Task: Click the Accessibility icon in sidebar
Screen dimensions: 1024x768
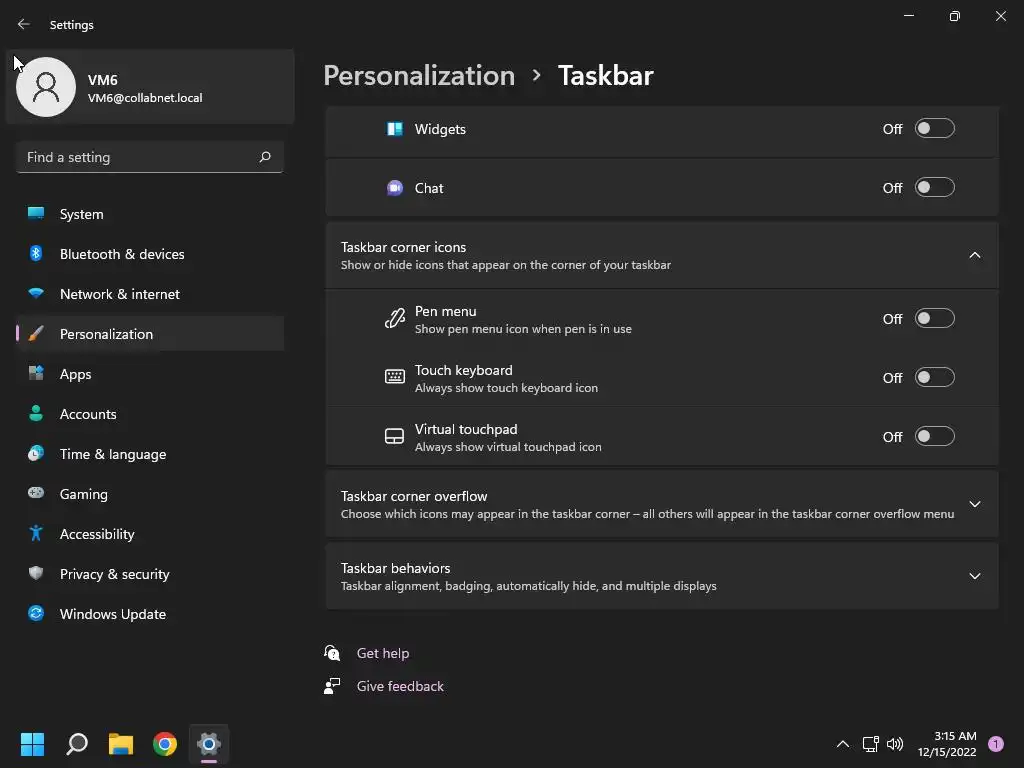Action: [x=36, y=534]
